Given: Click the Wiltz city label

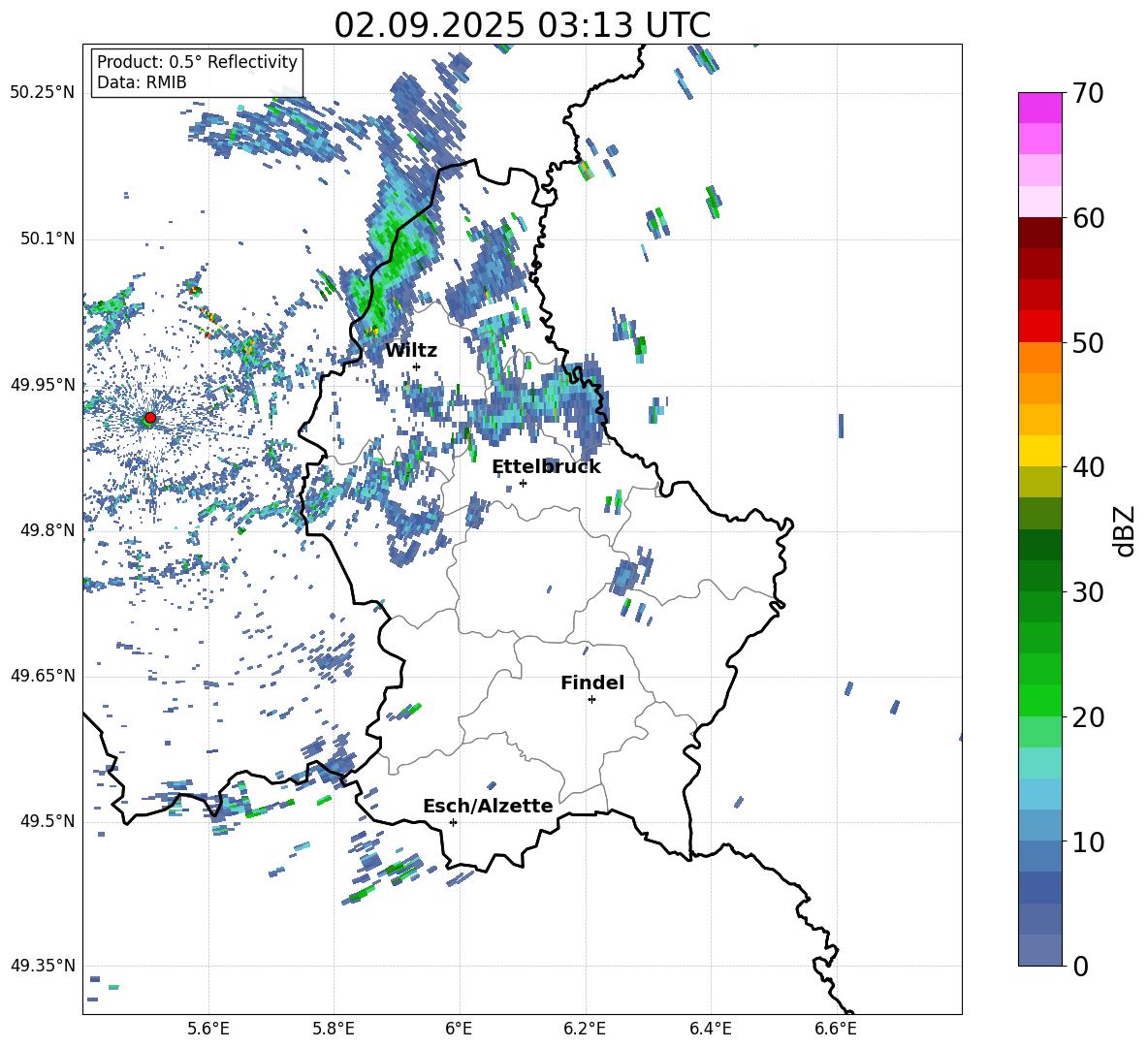Looking at the screenshot, I should [x=411, y=351].
